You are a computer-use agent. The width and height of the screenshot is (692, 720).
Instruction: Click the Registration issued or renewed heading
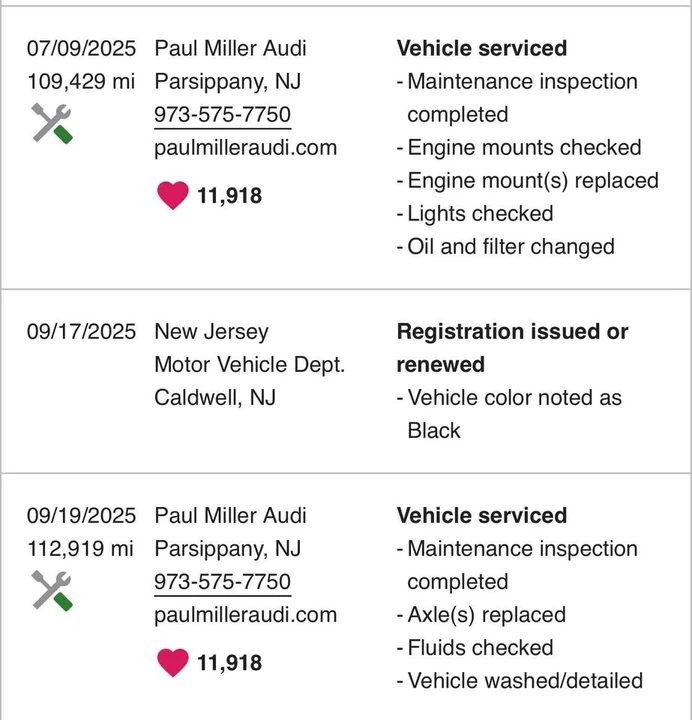click(512, 348)
